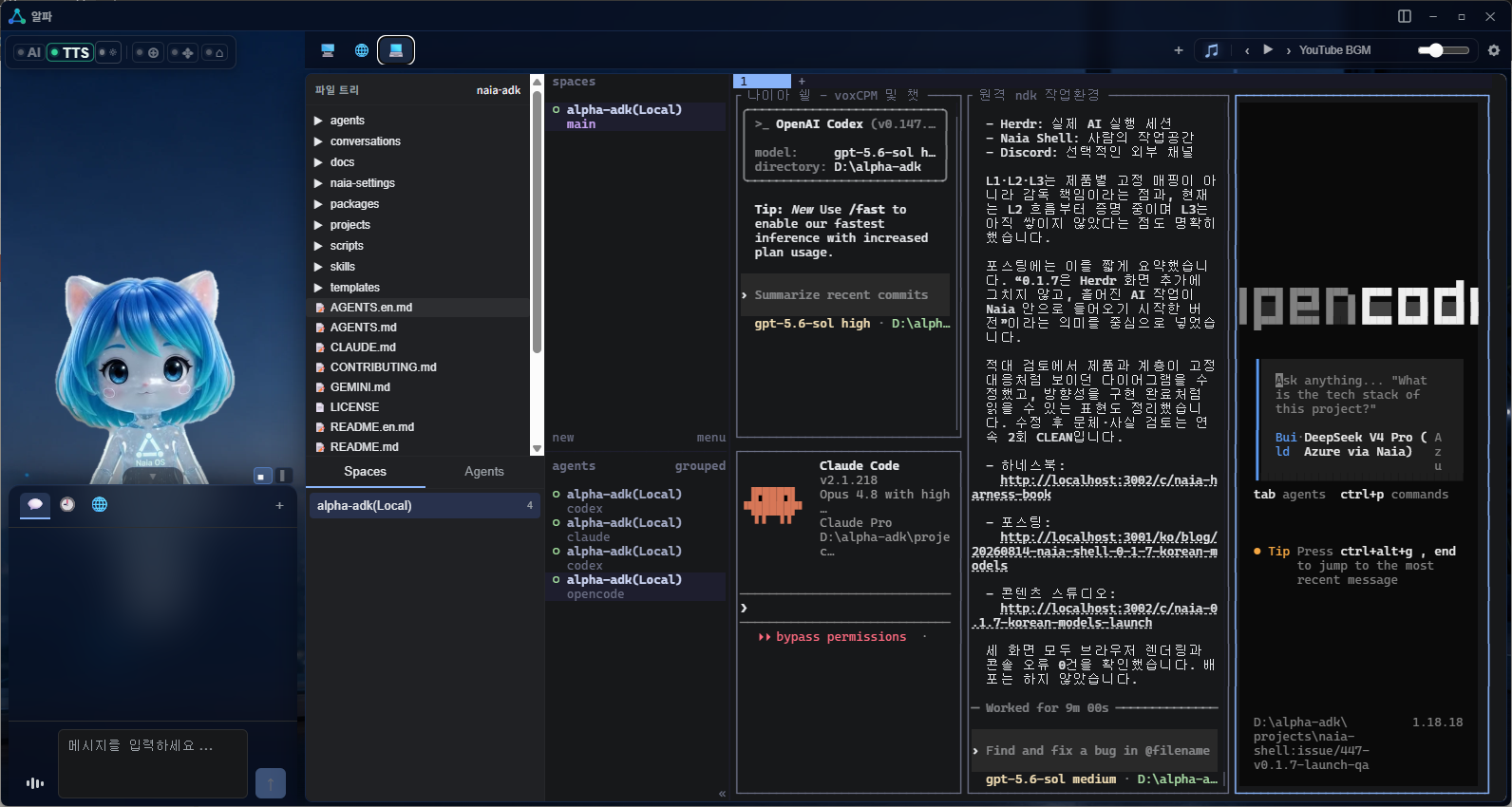Open LICENSE file

(418, 407)
